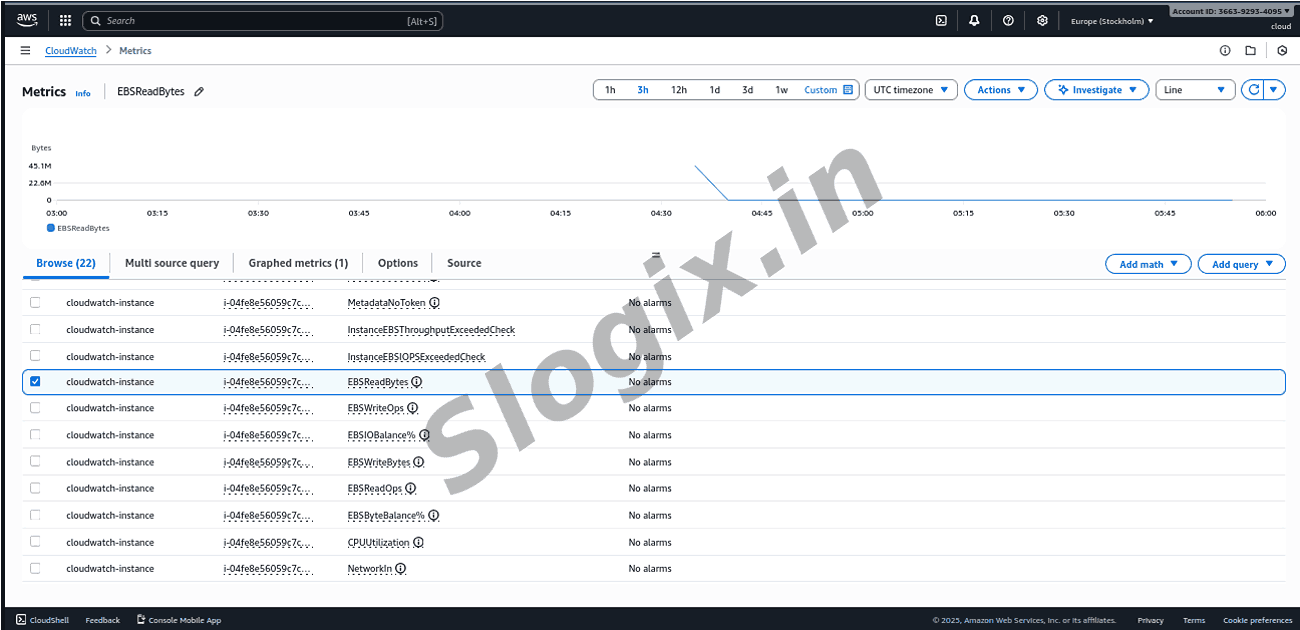Expand the Actions dropdown

click(1001, 90)
